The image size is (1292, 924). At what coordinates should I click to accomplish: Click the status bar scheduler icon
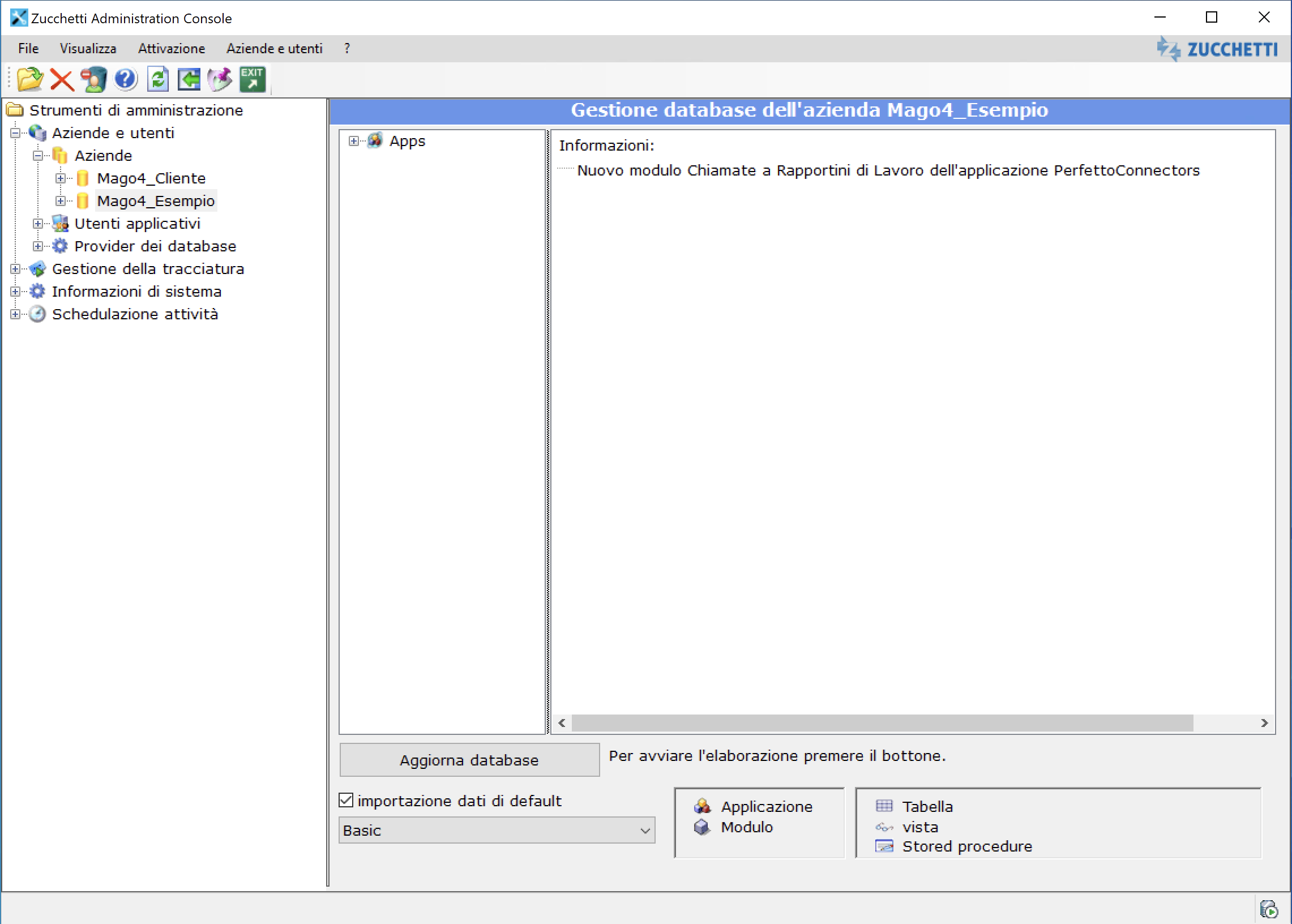pyautogui.click(x=1269, y=909)
